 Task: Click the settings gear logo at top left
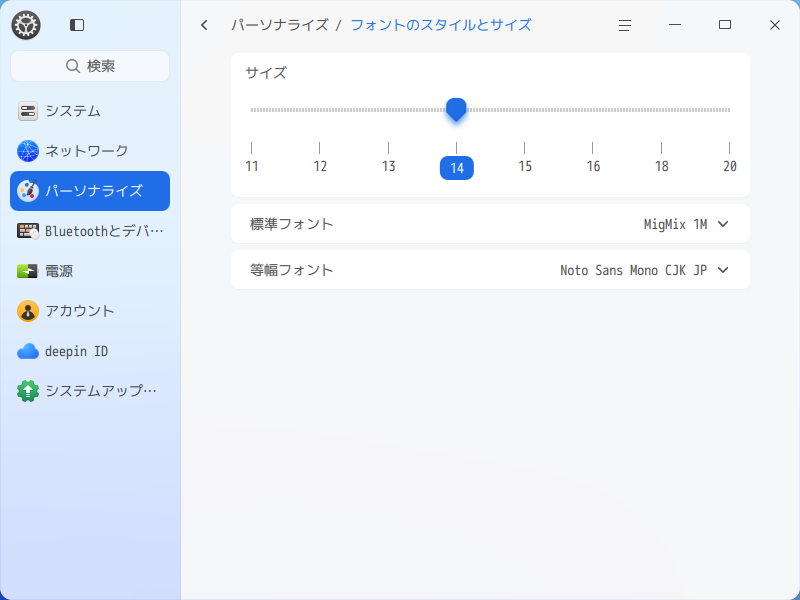[25, 25]
